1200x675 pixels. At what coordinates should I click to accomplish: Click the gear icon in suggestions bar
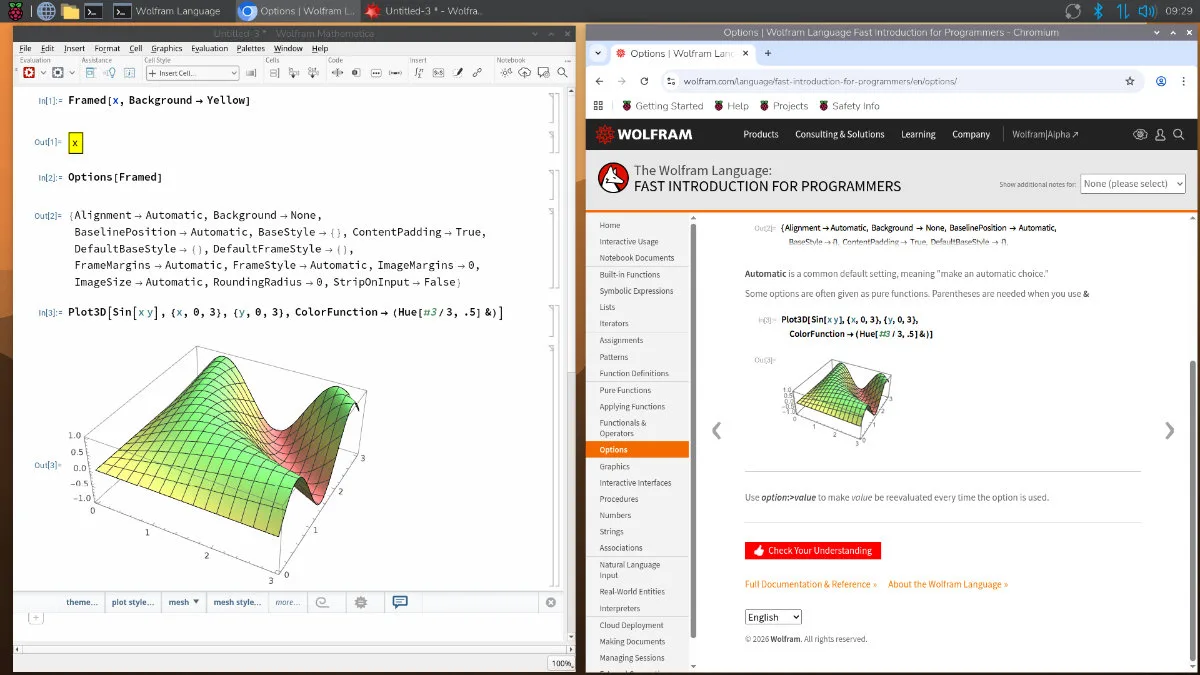pyautogui.click(x=361, y=602)
